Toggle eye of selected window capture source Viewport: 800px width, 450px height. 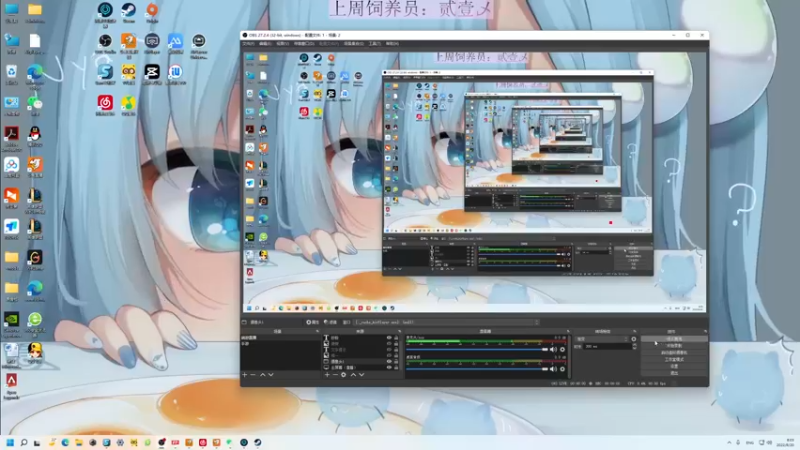(x=389, y=361)
